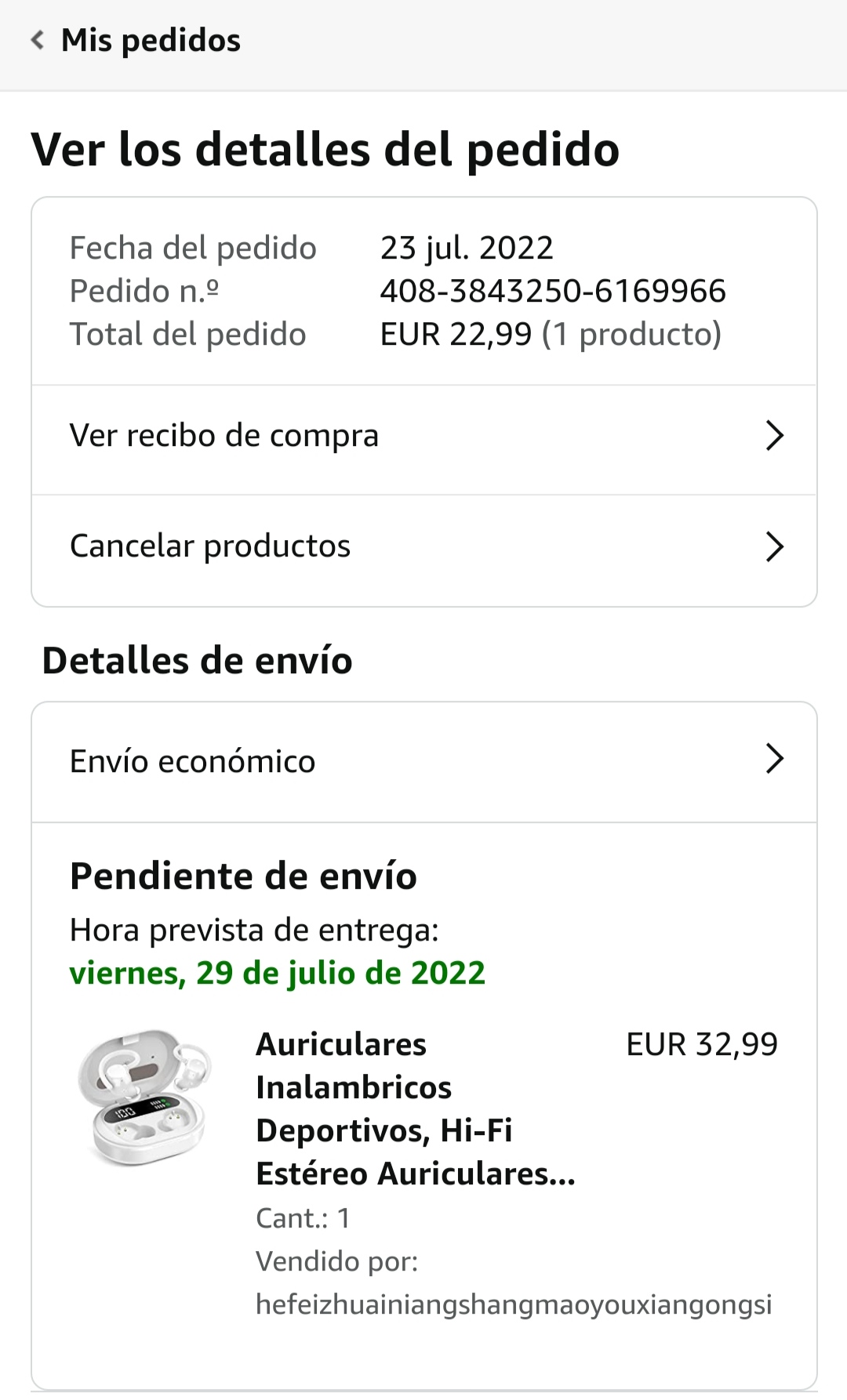847x1400 pixels.
Task: Open the Mis pedidos header label
Action: point(151,41)
